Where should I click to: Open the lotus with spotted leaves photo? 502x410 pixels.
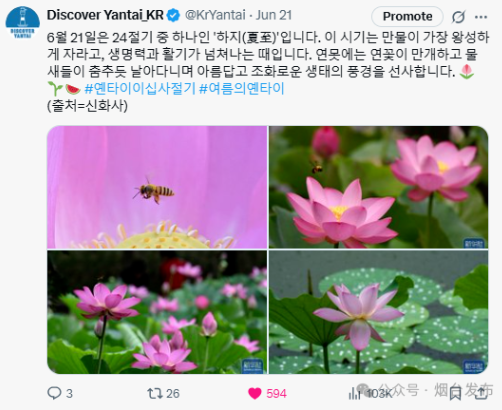[x=379, y=312]
